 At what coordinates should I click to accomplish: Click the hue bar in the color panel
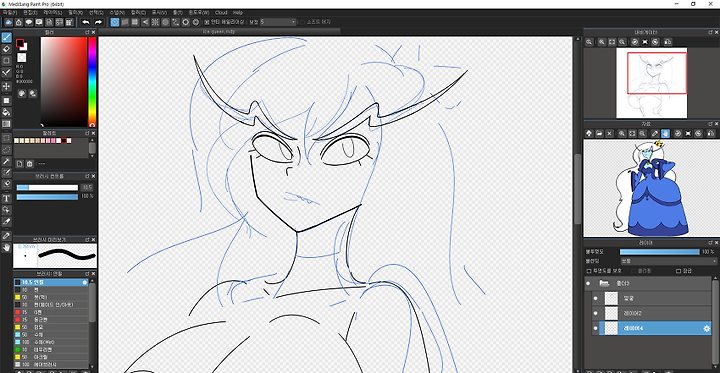[x=92, y=81]
